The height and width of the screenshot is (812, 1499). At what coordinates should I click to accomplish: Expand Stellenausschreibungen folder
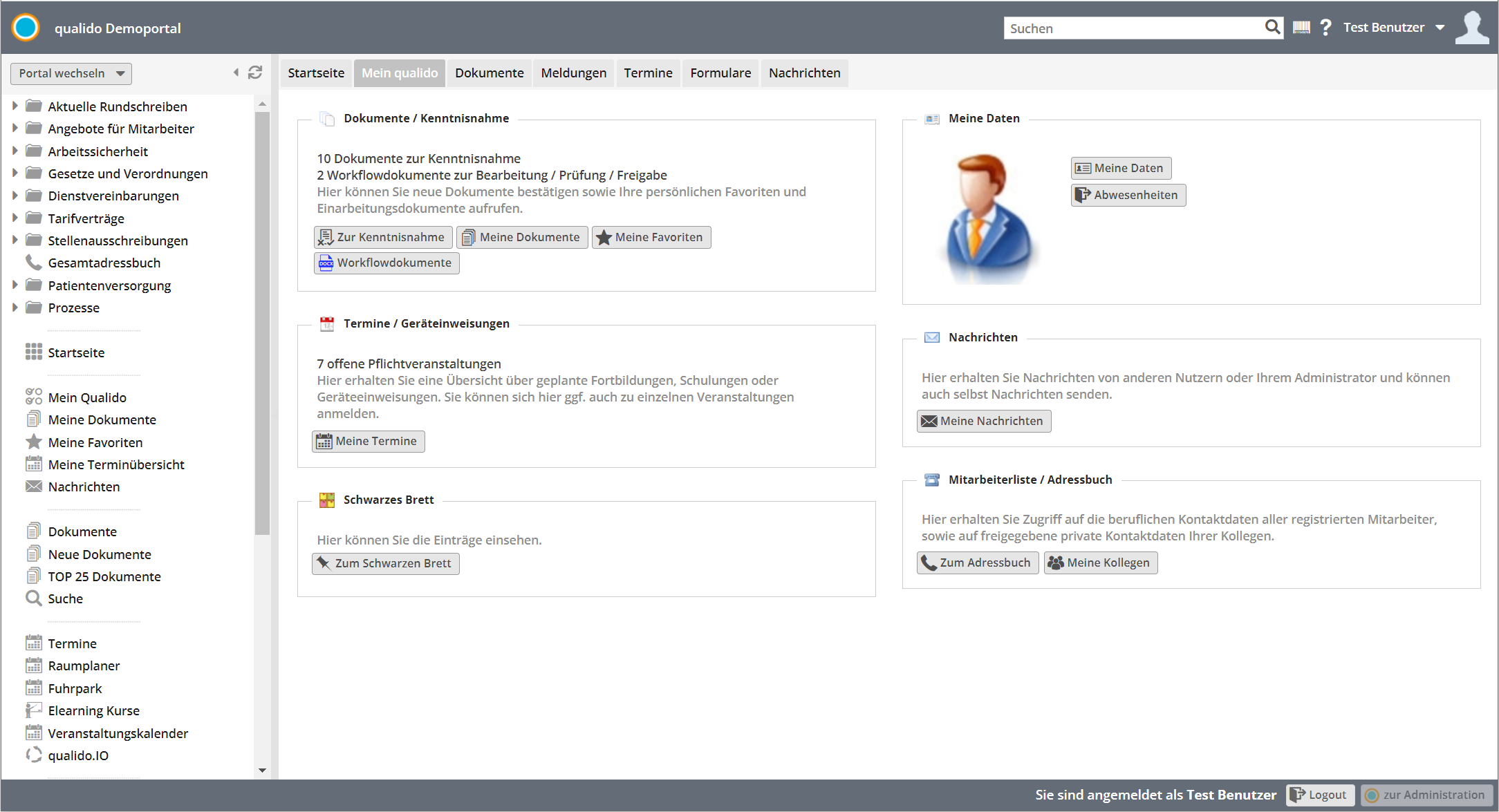coord(15,240)
